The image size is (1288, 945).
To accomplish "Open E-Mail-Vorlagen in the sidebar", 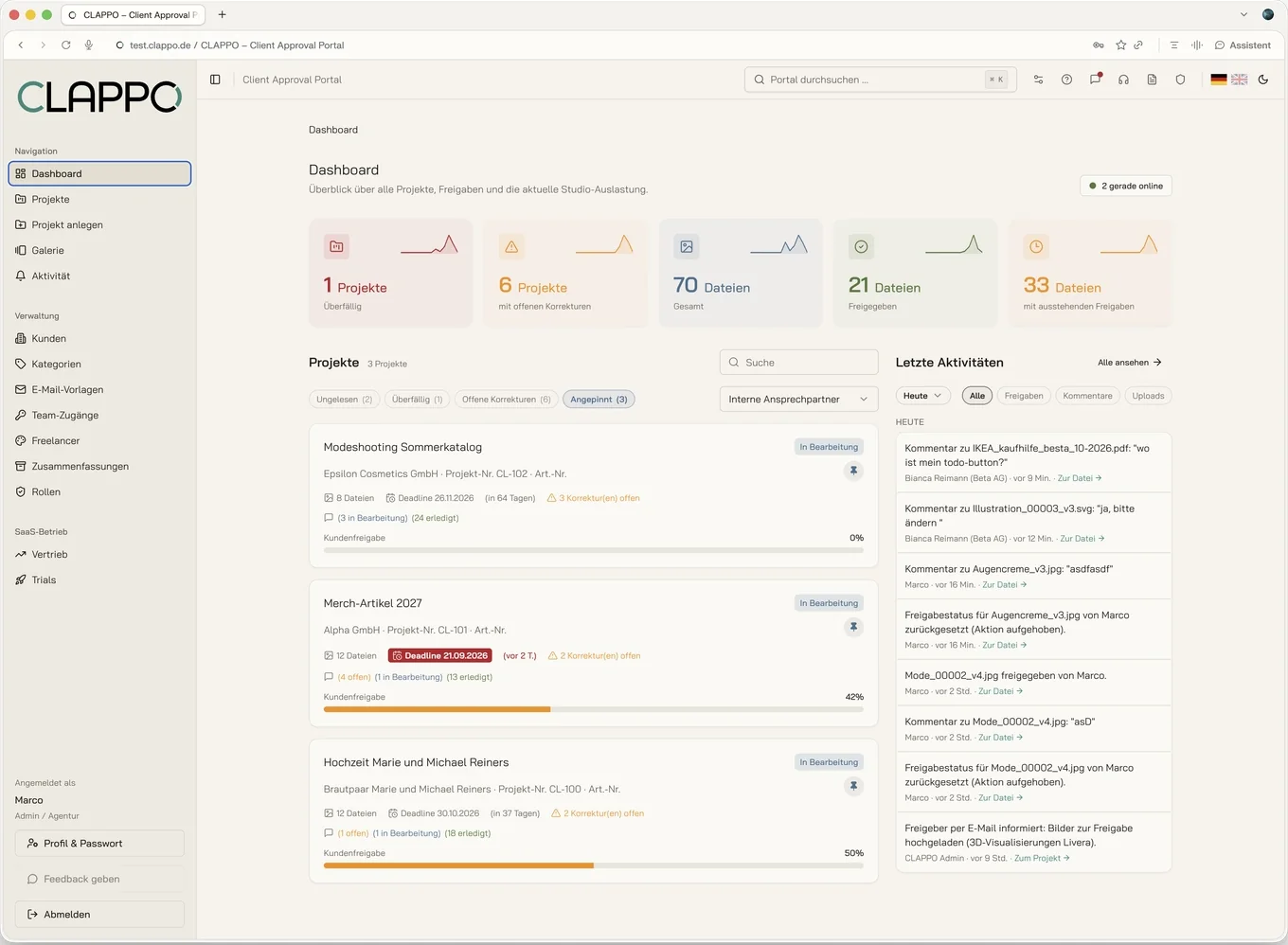I will pos(99,390).
